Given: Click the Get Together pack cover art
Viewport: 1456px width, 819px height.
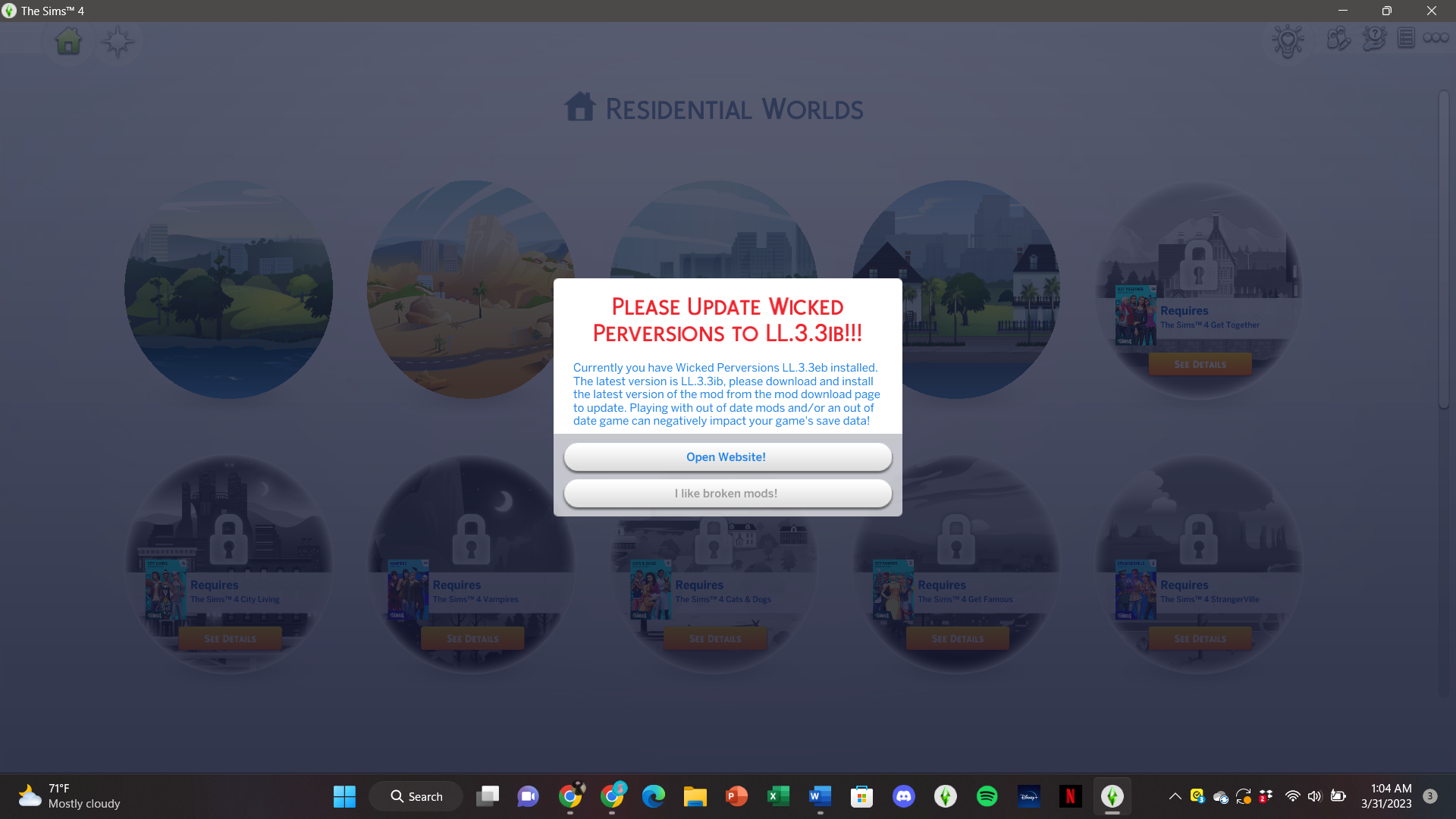Looking at the screenshot, I should (x=1136, y=315).
